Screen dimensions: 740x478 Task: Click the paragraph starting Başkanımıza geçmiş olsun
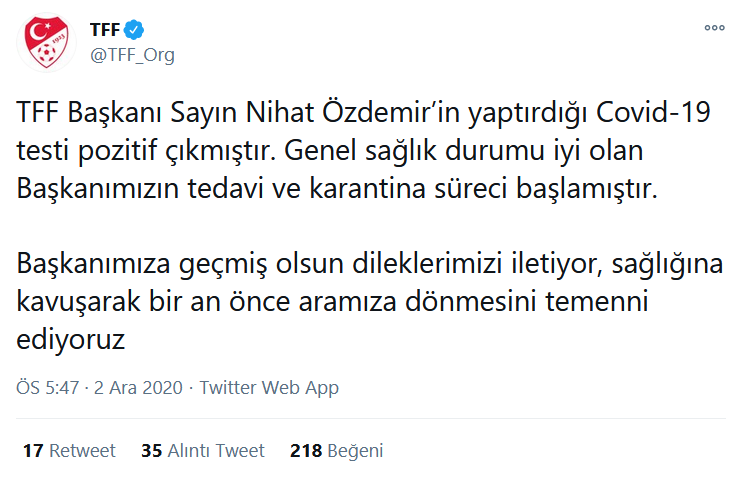pyautogui.click(x=370, y=301)
